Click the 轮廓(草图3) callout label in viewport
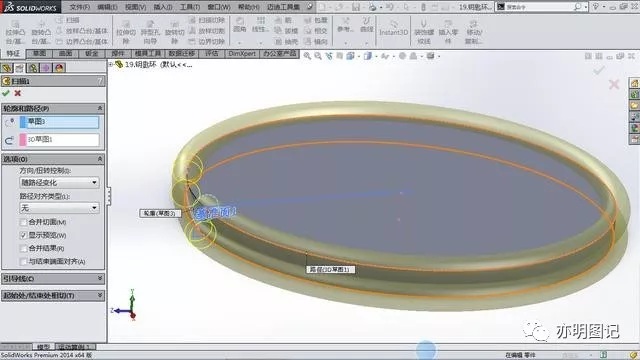This screenshot has width=640, height=360. pyautogui.click(x=160, y=213)
